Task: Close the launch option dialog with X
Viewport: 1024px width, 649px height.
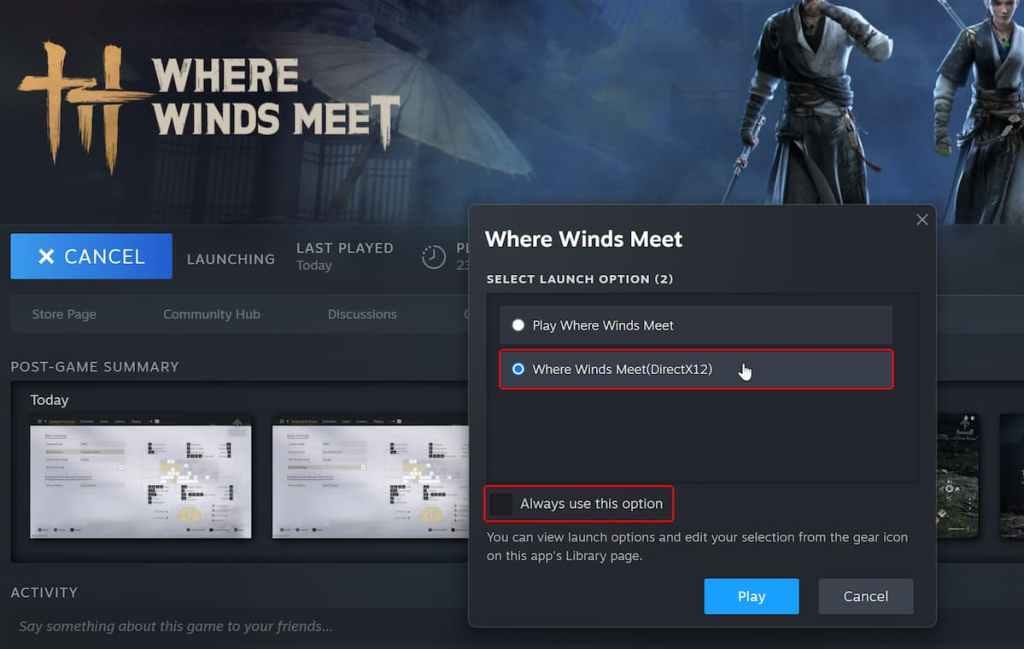Action: [x=921, y=220]
